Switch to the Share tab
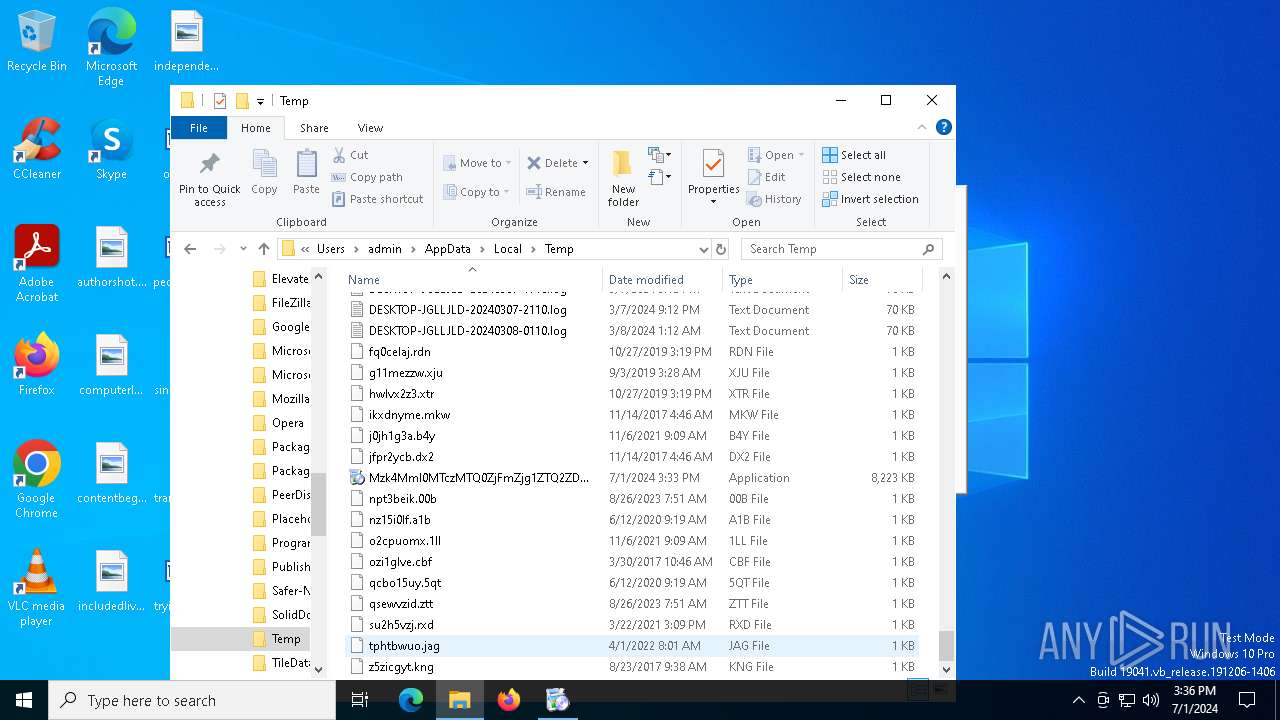 [314, 128]
